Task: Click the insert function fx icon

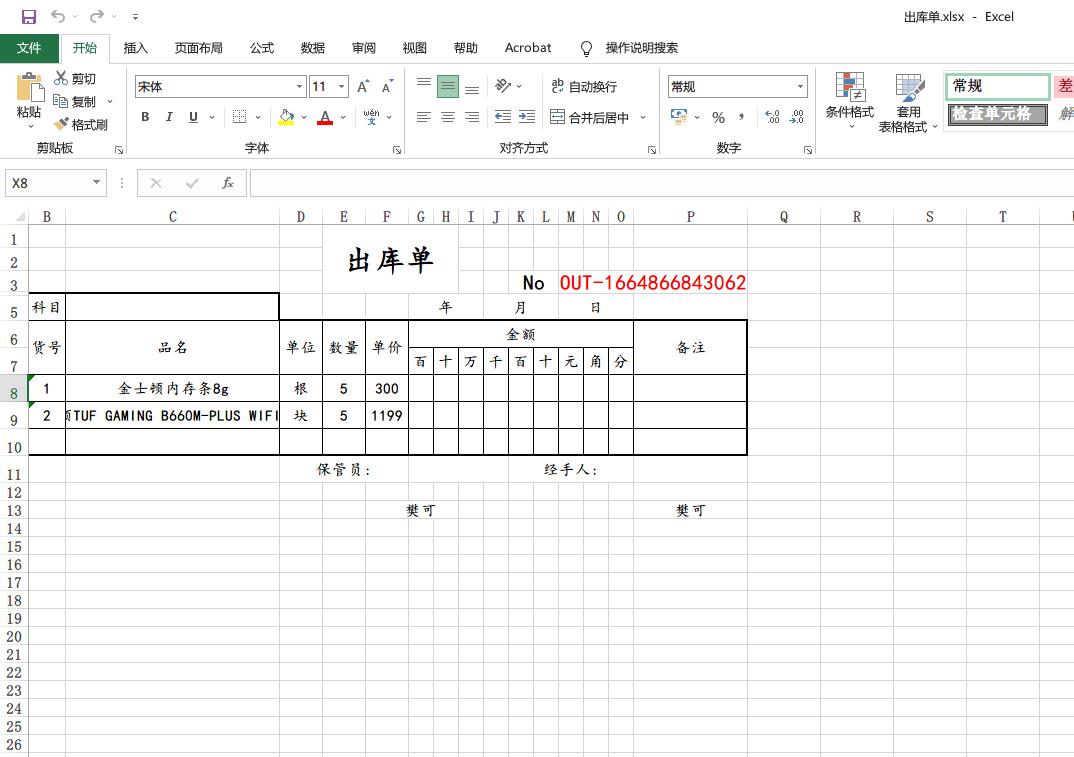Action: [x=228, y=183]
